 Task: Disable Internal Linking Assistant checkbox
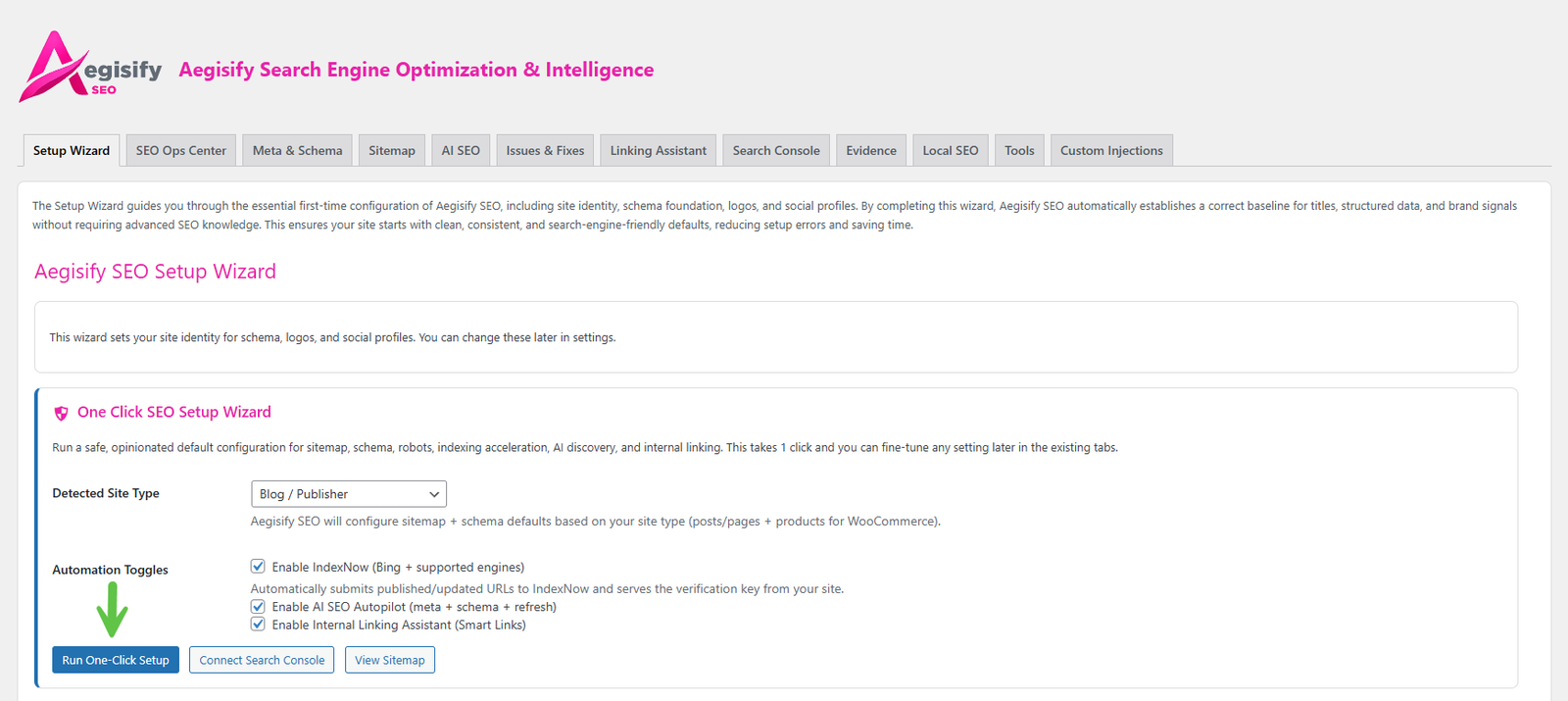pos(258,625)
